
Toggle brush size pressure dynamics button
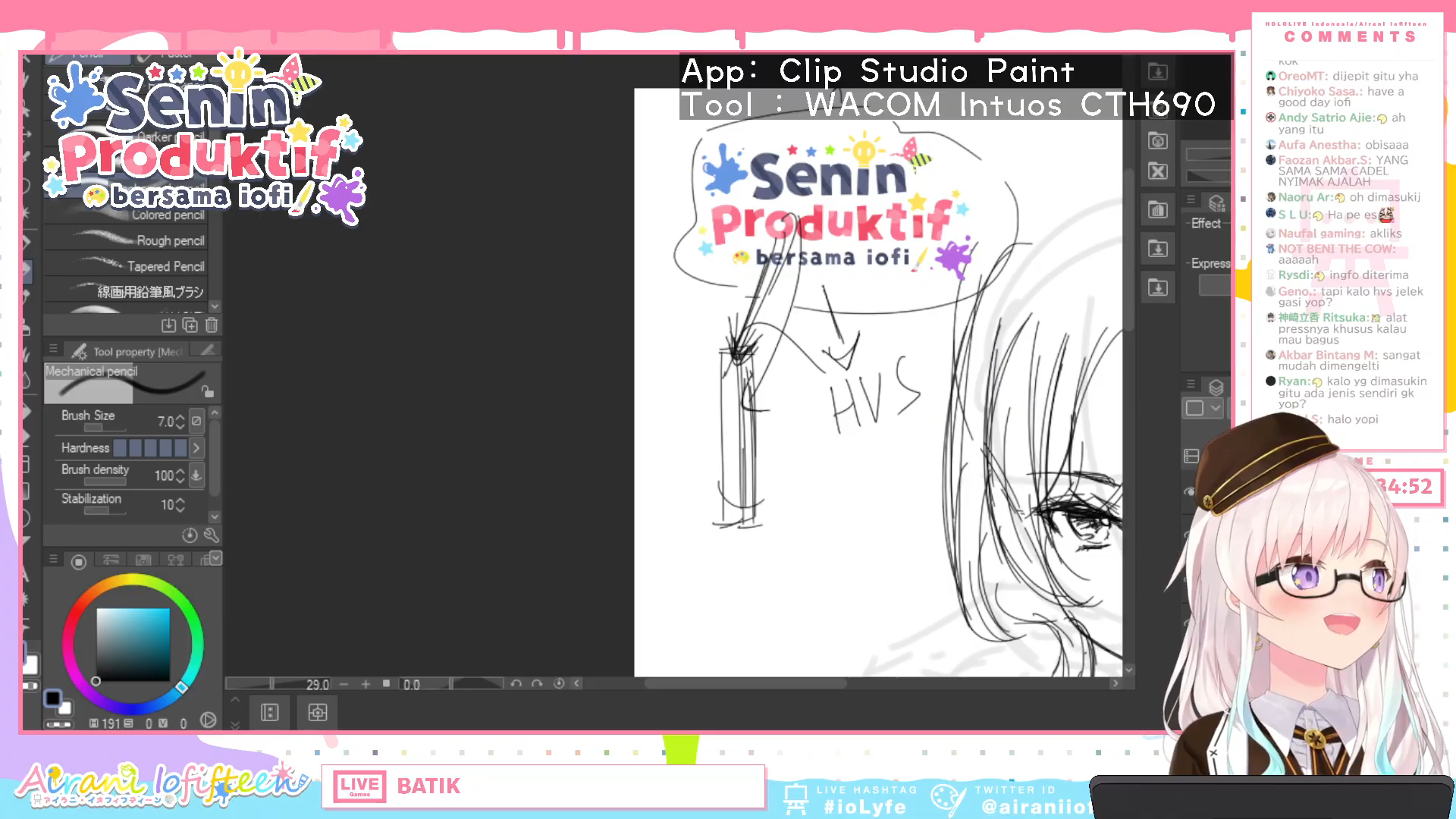click(196, 421)
